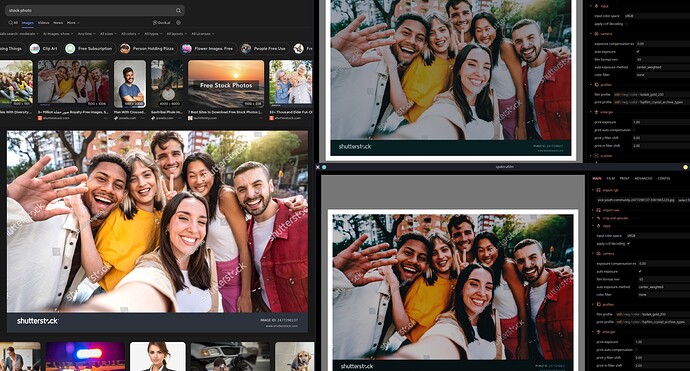Toggle apply cctf decoding in lower spektrafilm window
Viewport: 690px width, 371px height.
click(x=629, y=243)
